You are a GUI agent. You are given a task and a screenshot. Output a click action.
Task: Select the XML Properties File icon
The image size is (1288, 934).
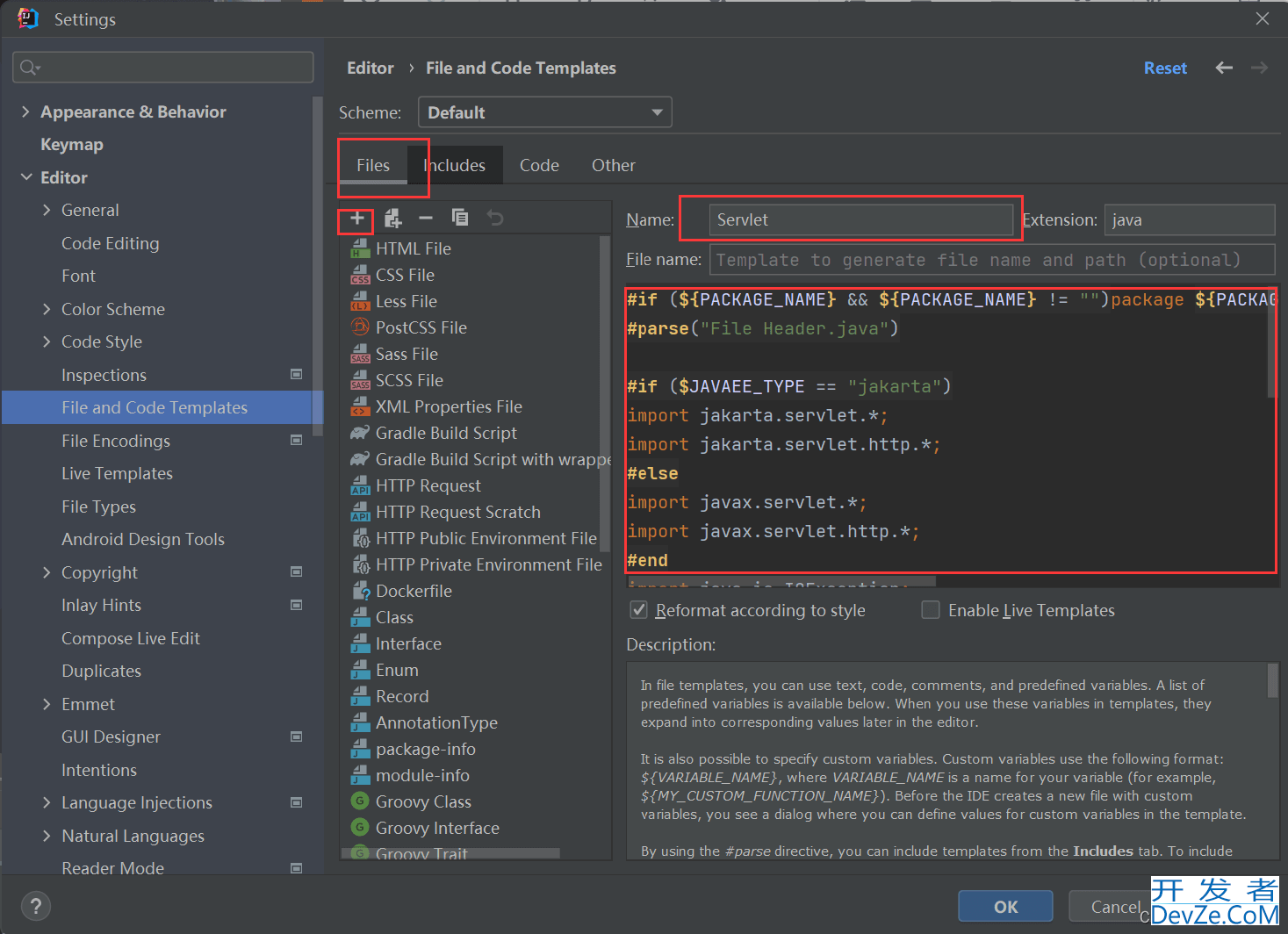point(360,406)
